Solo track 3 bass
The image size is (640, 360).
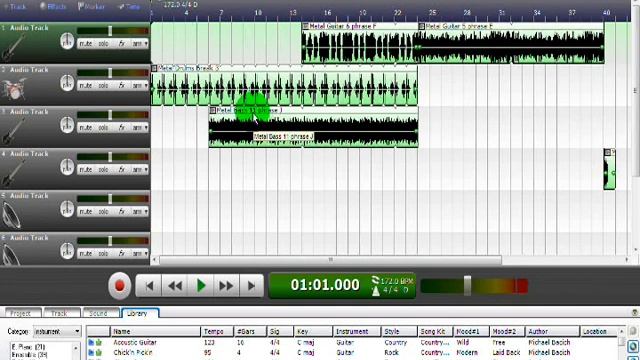103,127
